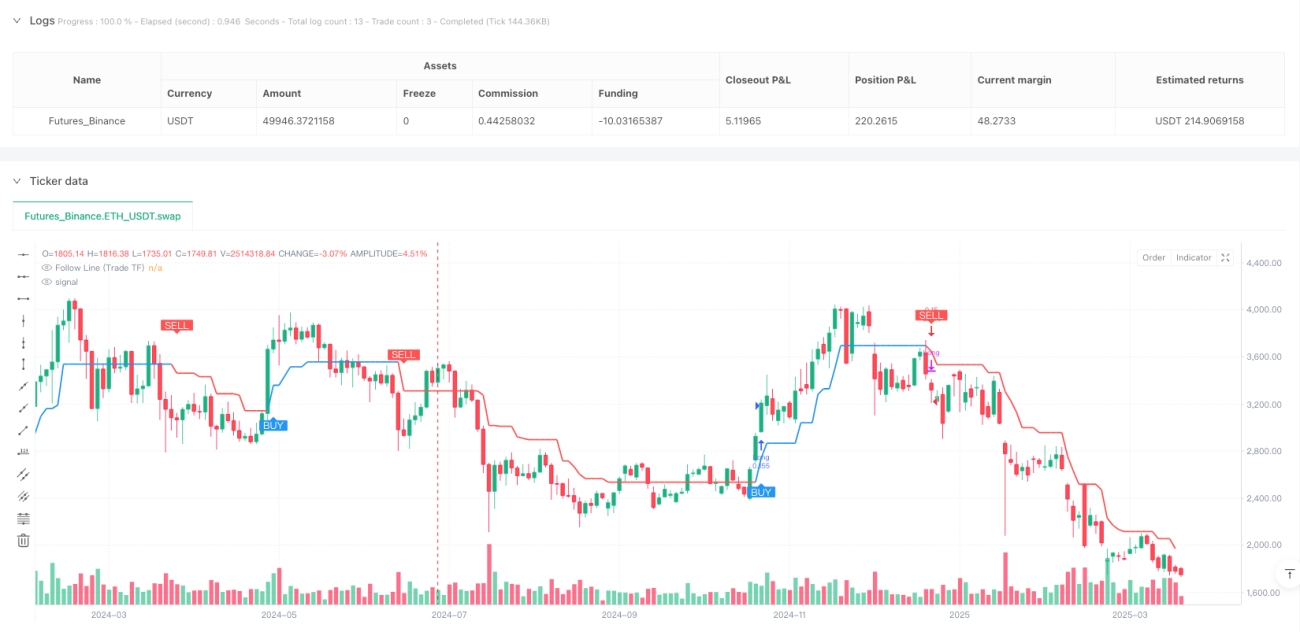Toggle visibility of the signal indicator
The width and height of the screenshot is (1300, 632).
(x=46, y=282)
